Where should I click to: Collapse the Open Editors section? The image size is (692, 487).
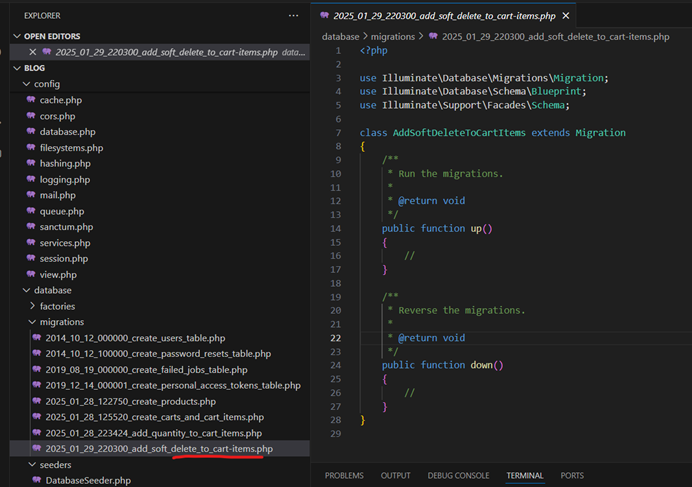point(17,36)
